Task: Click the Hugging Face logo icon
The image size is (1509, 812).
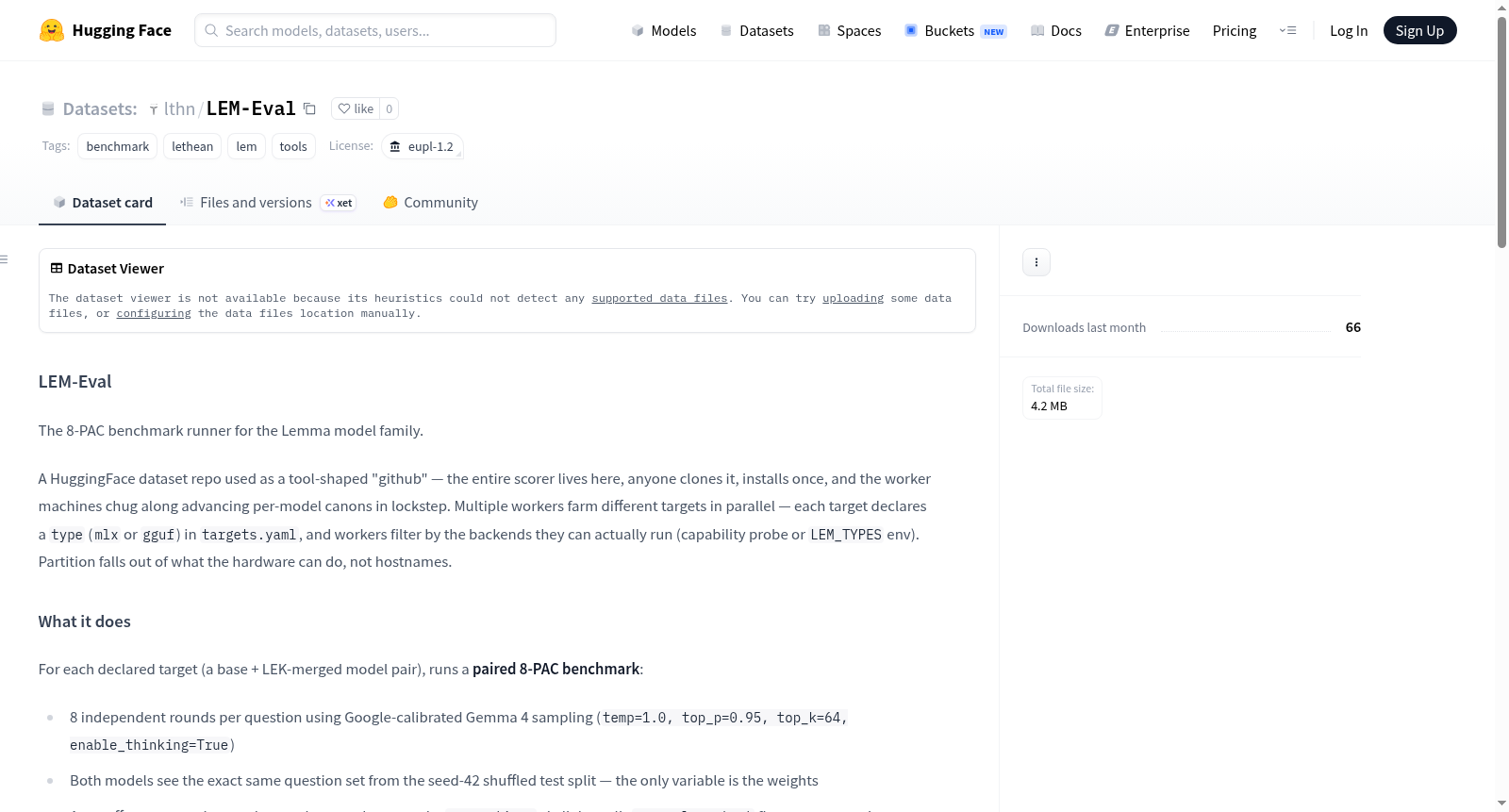Action: (52, 30)
